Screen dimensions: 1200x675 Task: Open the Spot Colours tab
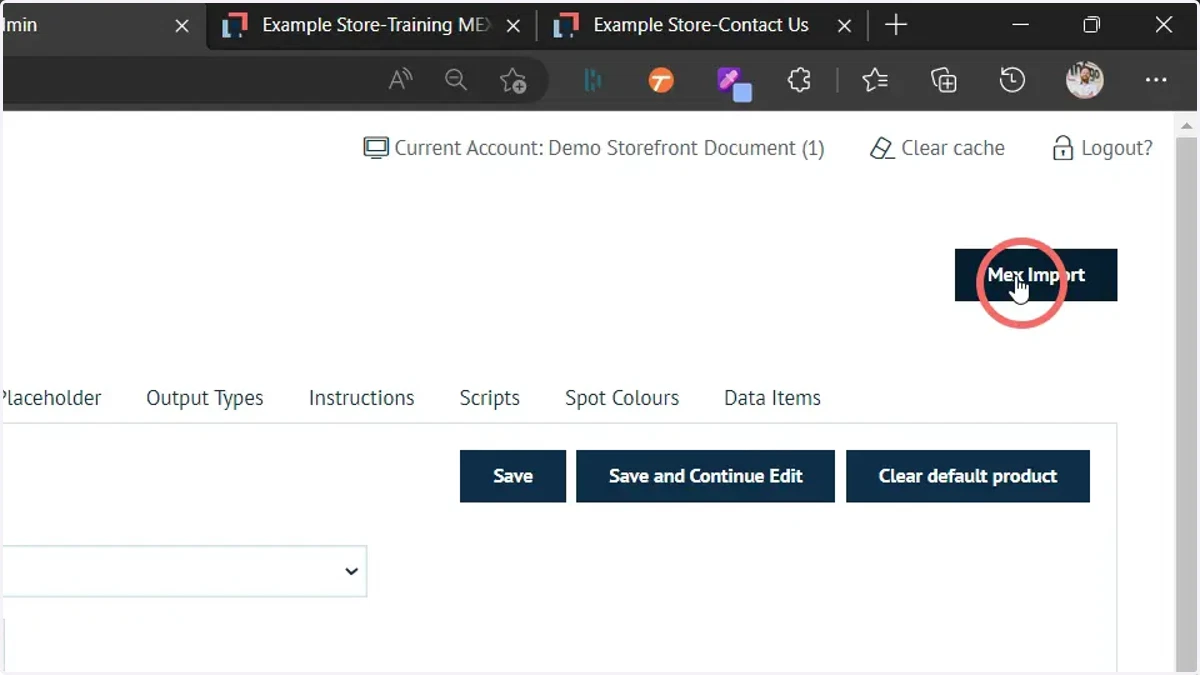tap(622, 398)
